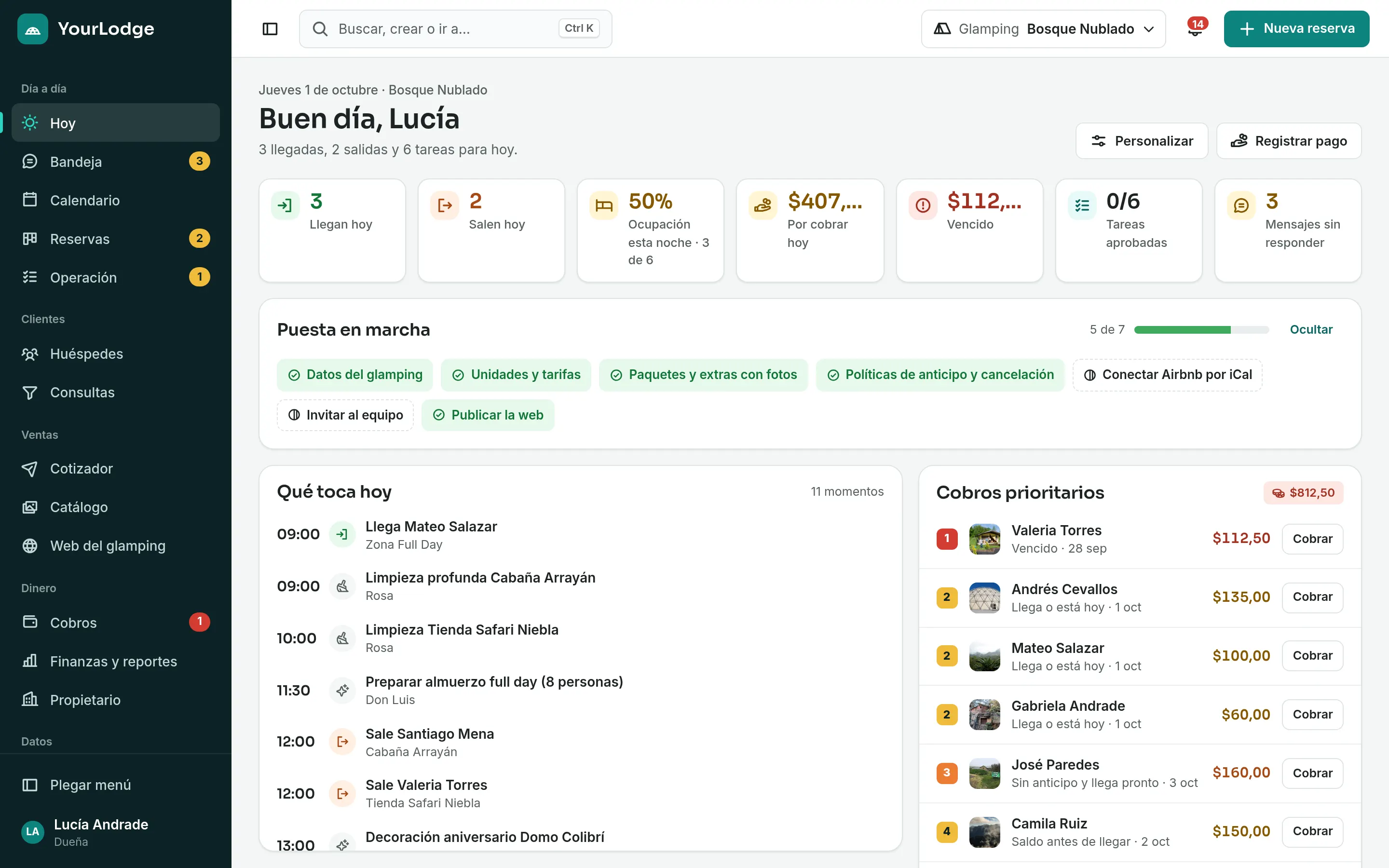Click cleaning icon for Limpieza profunda Cabaña Arrayán
Screen dimensions: 1389x868
[342, 586]
